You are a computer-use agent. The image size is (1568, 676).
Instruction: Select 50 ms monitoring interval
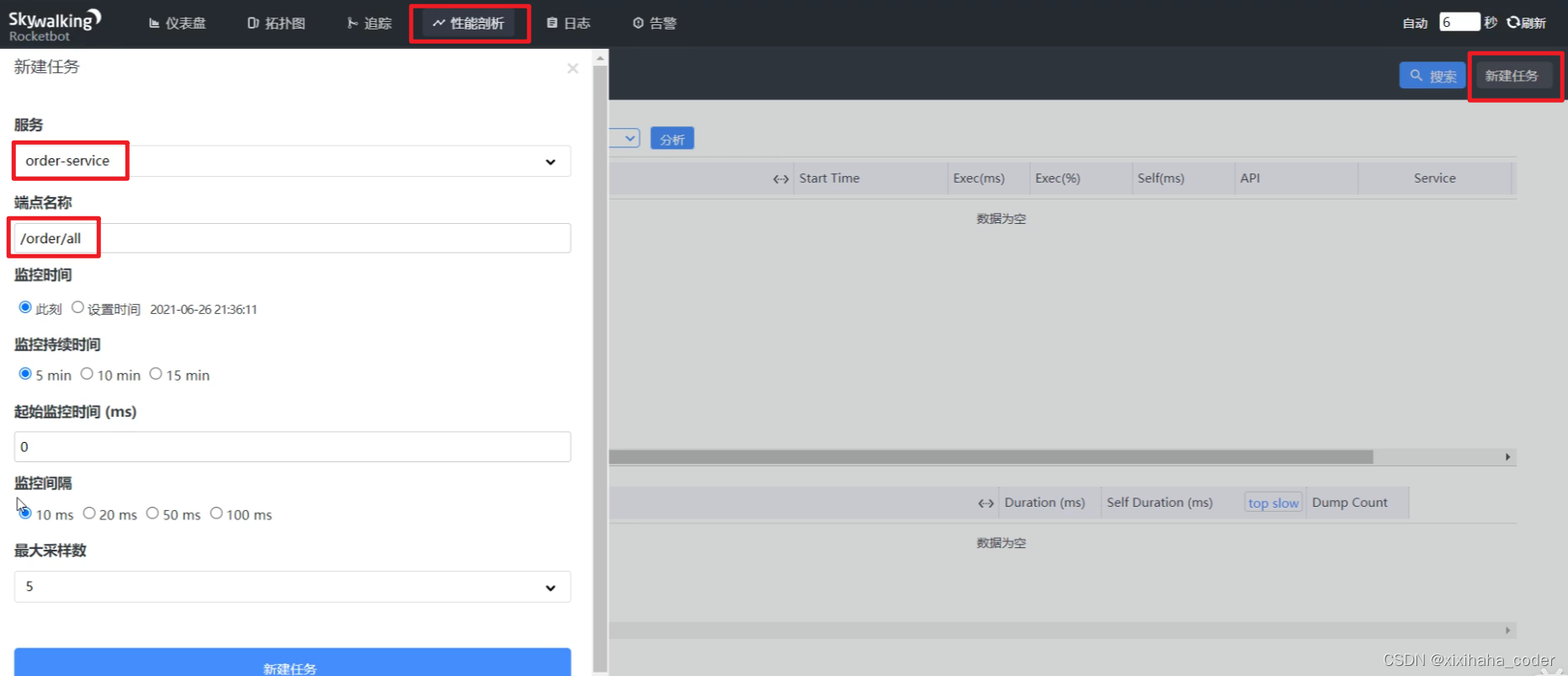(x=152, y=514)
